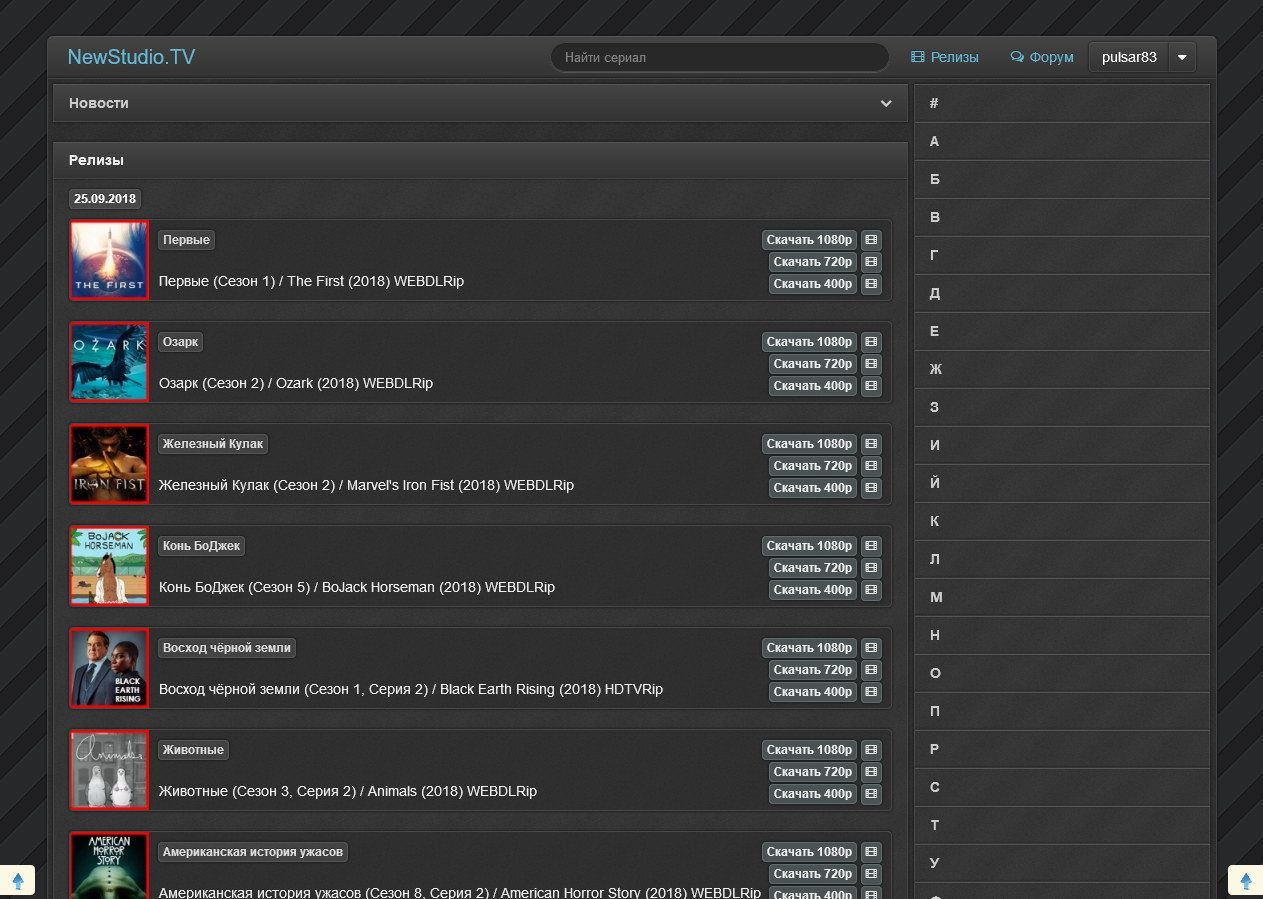1263x899 pixels.
Task: Click film icon next to Восход чёрной земли 1080p
Action: pos(871,648)
